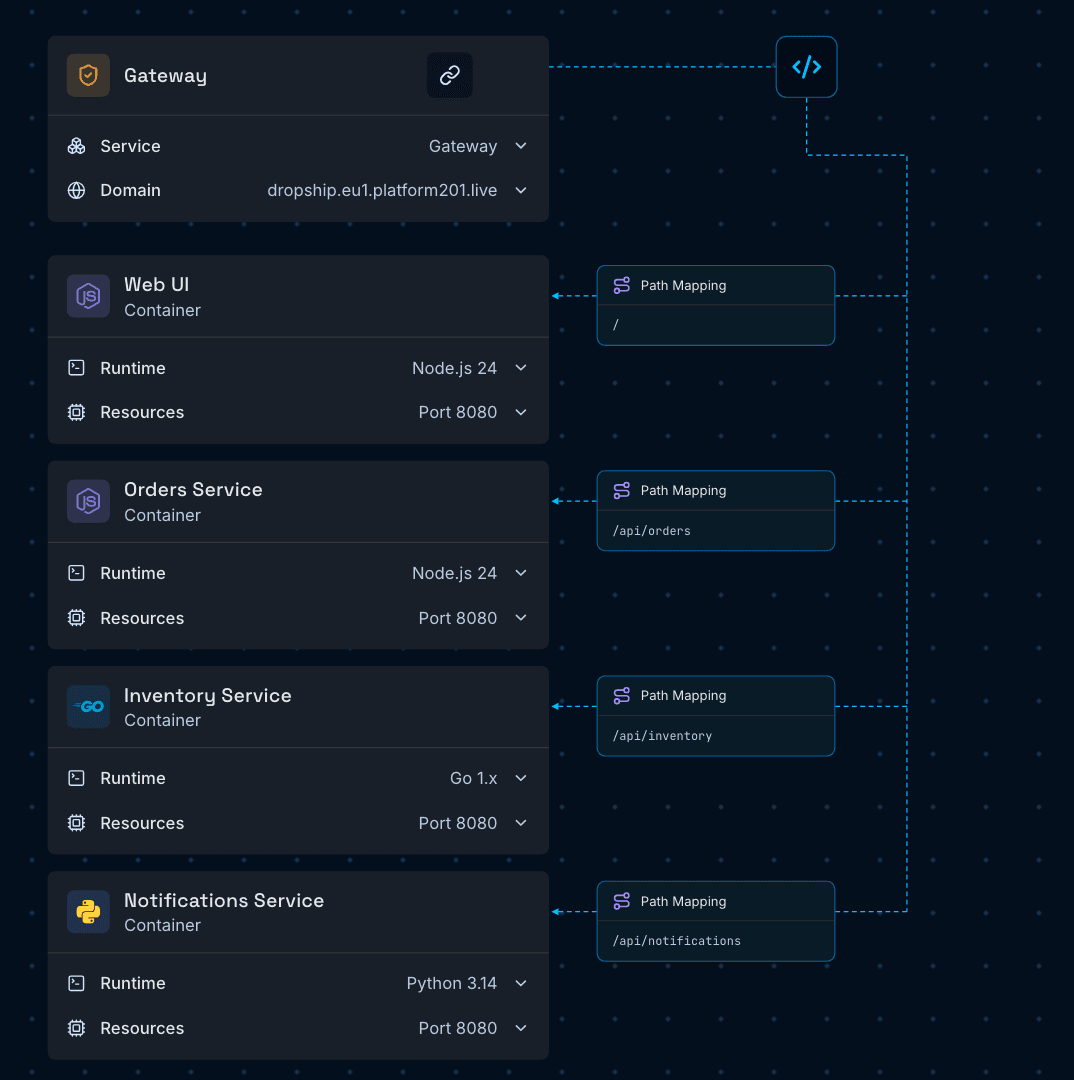The width and height of the screenshot is (1074, 1080).
Task: Select the Web UI container title
Action: [156, 284]
